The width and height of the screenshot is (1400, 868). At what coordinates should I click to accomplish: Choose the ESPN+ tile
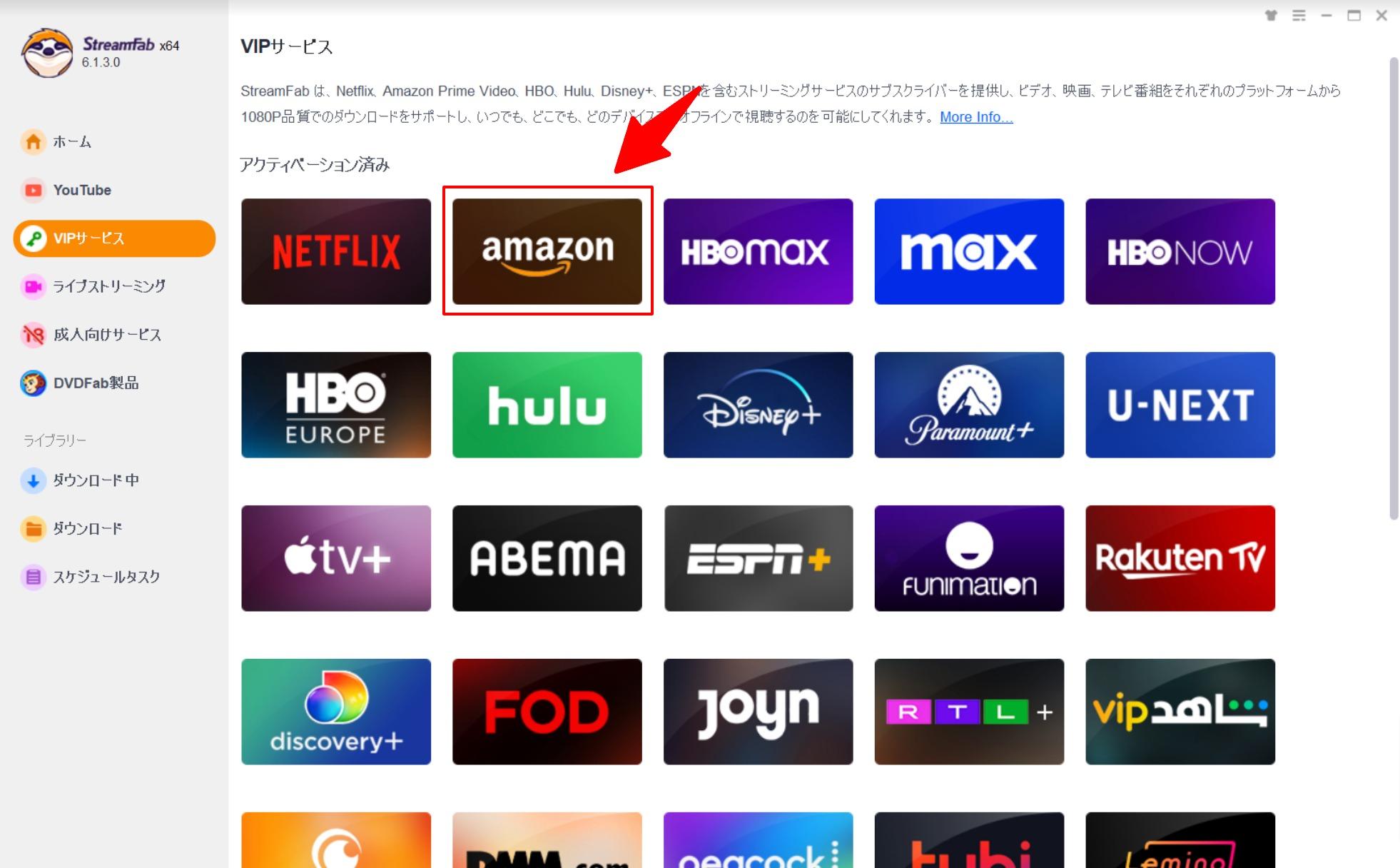pos(759,558)
